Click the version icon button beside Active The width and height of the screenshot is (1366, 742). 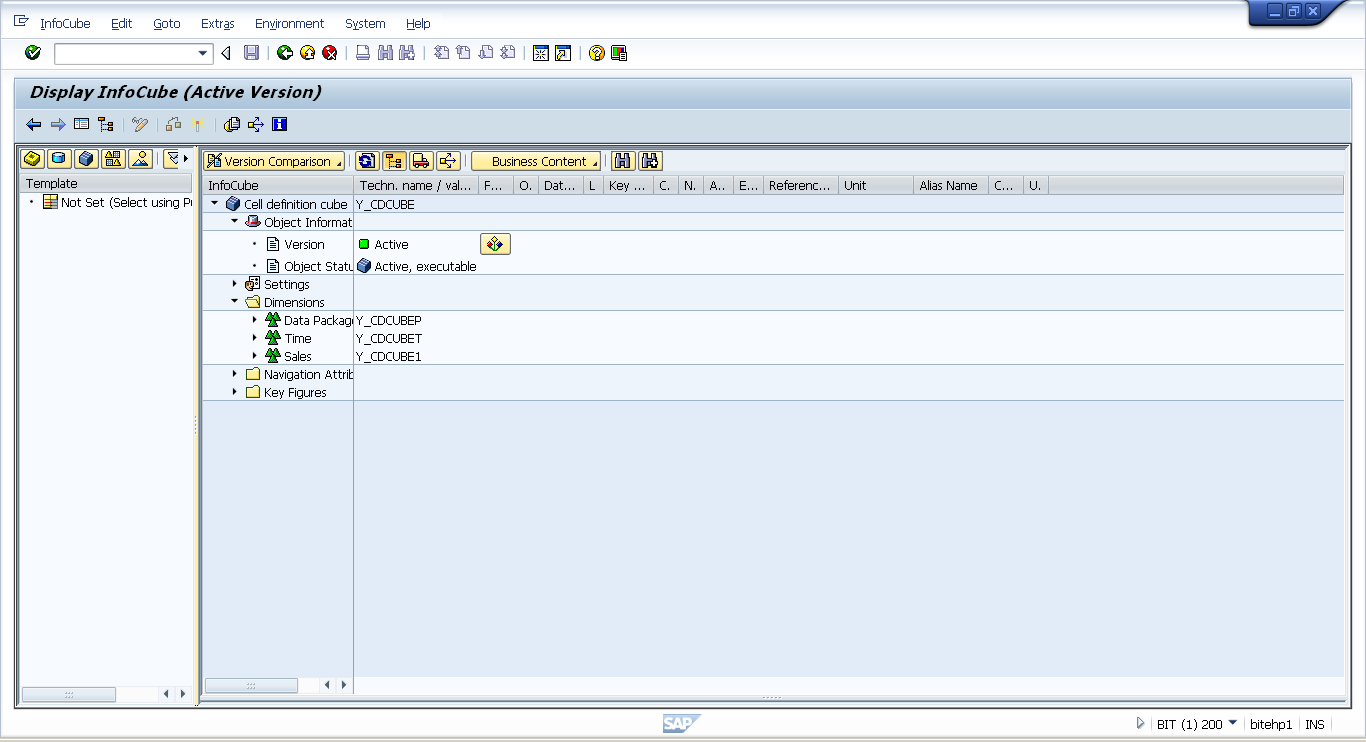click(x=495, y=244)
